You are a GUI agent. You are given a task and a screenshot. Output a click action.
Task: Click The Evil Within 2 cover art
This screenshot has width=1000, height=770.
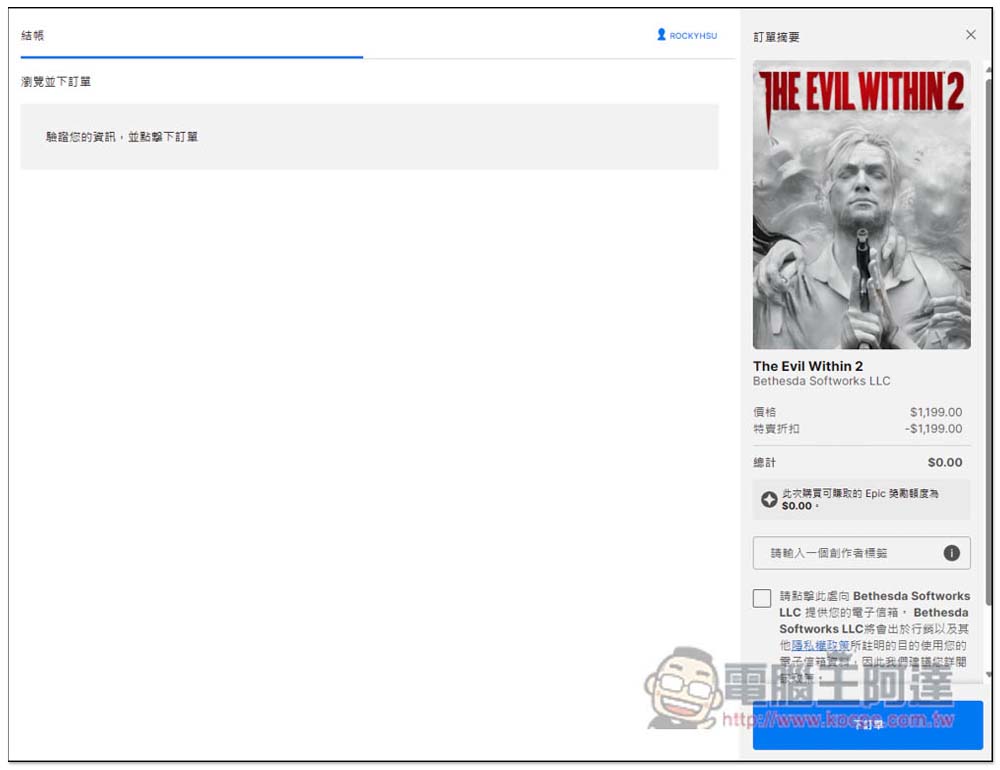click(x=861, y=205)
